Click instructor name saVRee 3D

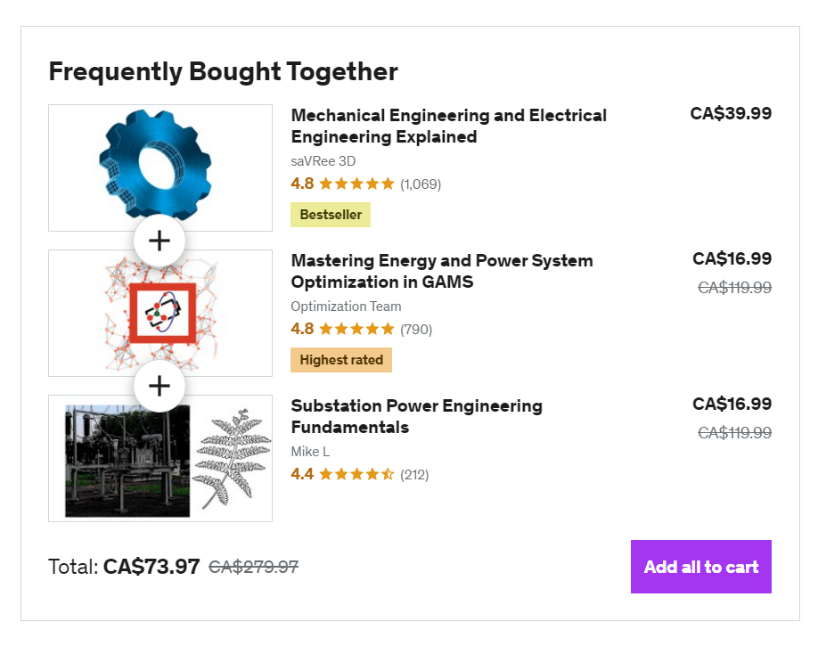point(323,161)
